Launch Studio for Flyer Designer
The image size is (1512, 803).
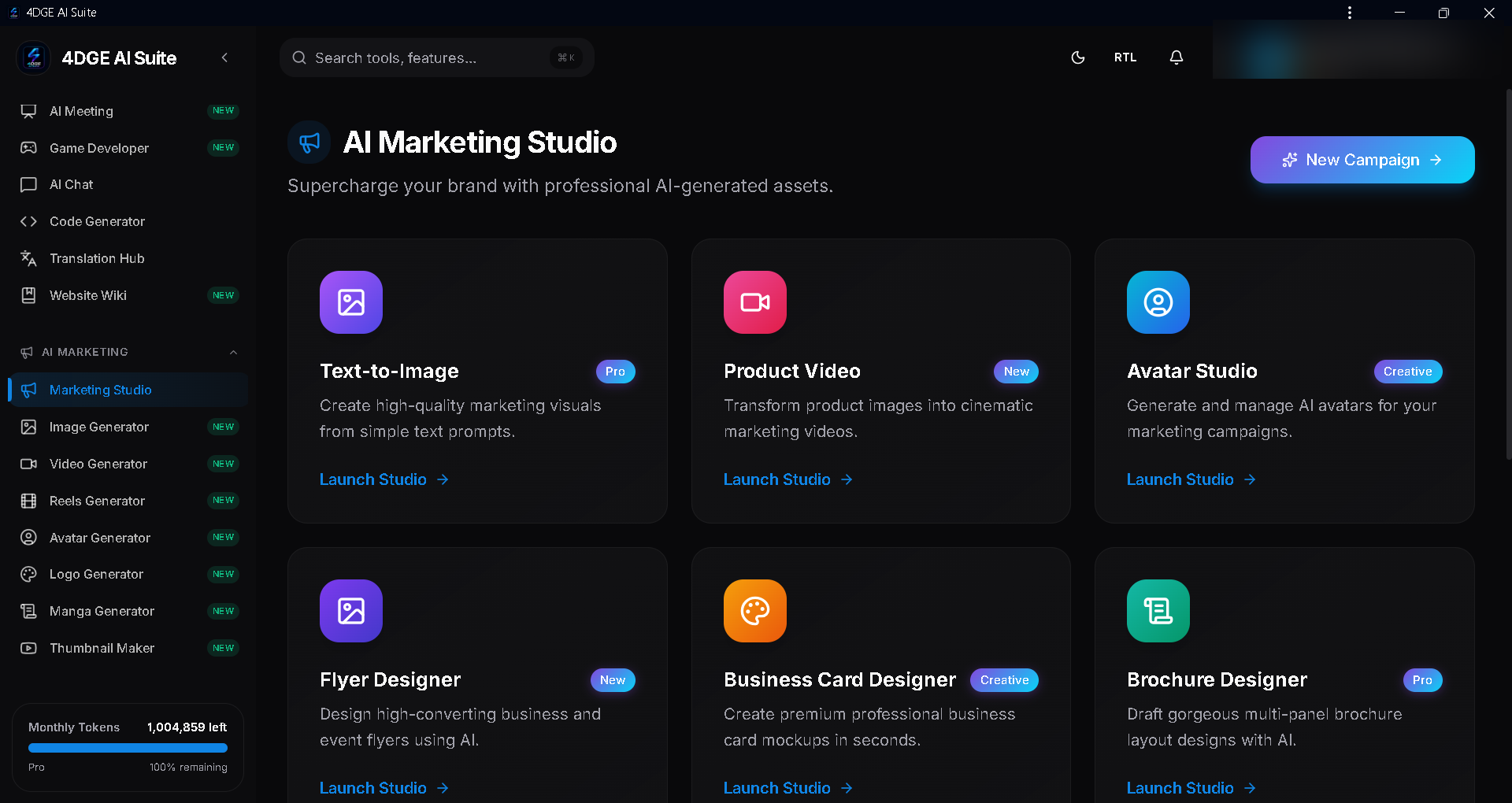click(x=384, y=788)
